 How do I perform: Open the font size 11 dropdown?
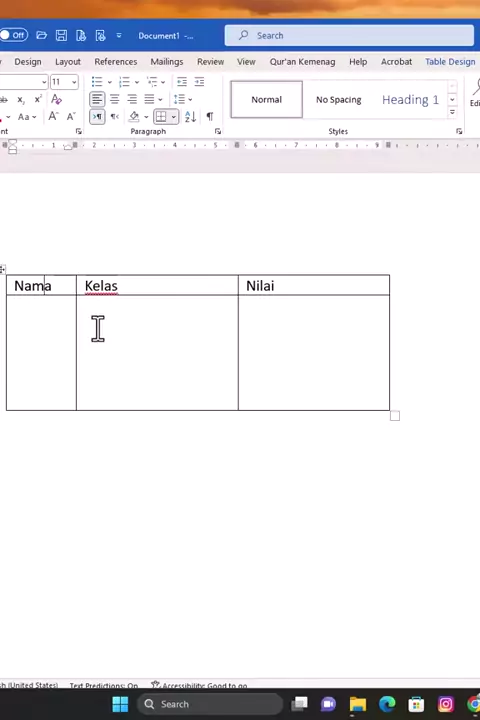coord(74,82)
